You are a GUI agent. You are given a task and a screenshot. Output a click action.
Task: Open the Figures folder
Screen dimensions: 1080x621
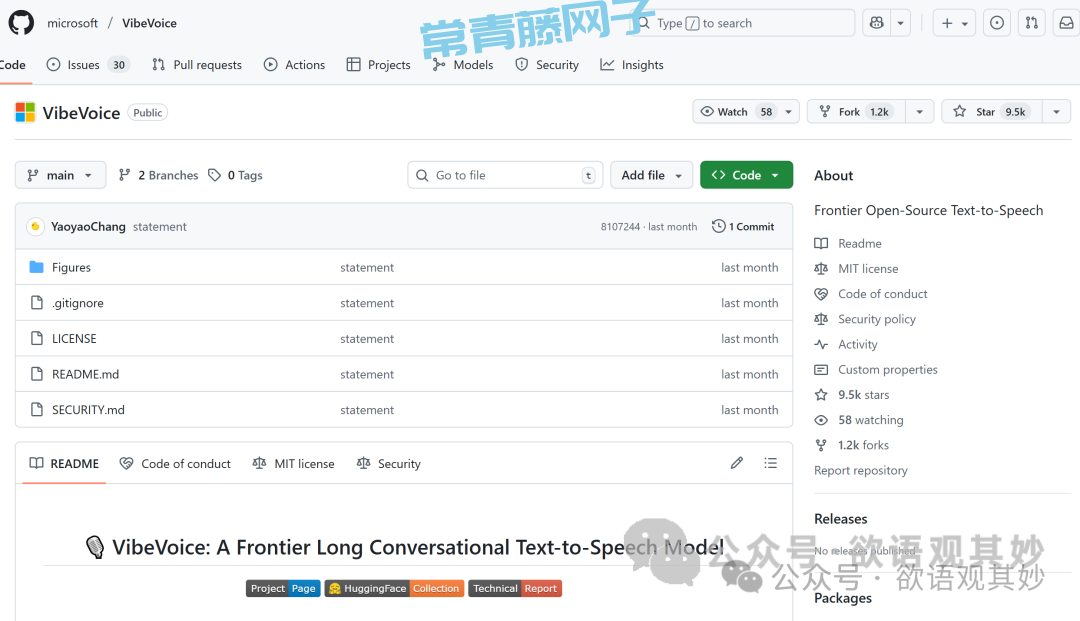tap(71, 268)
